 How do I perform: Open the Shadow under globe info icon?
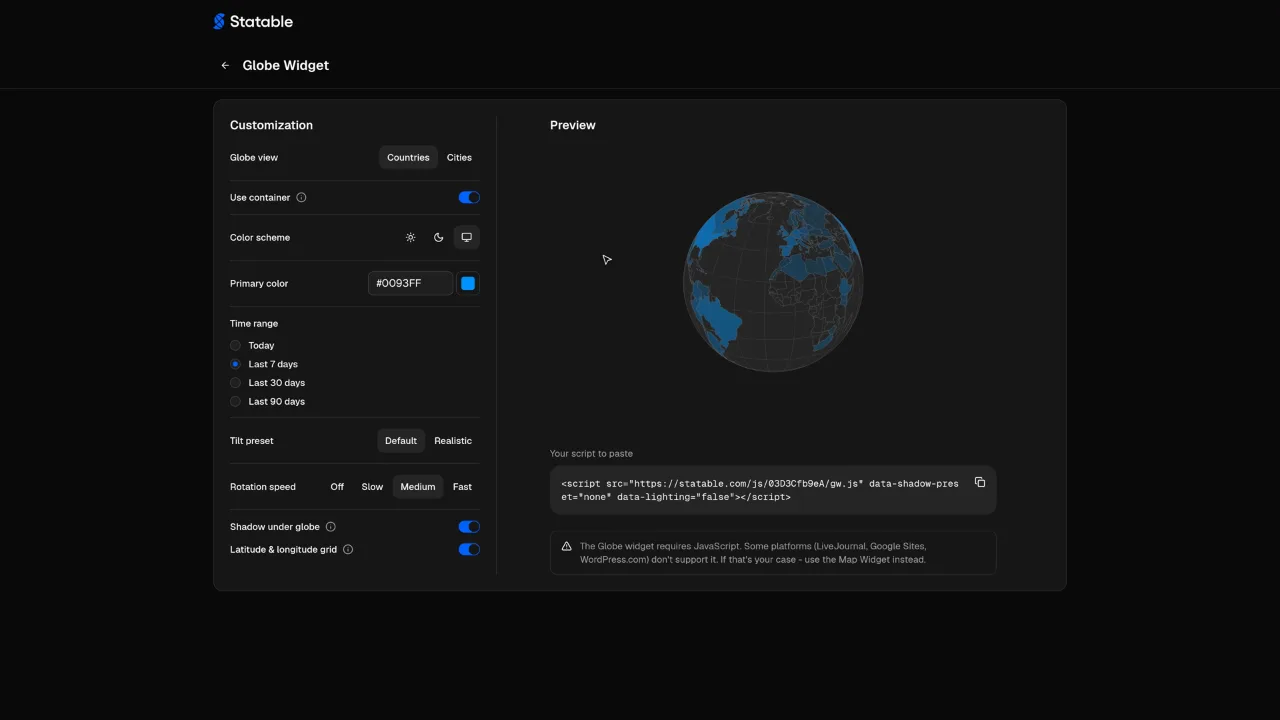tap(331, 527)
